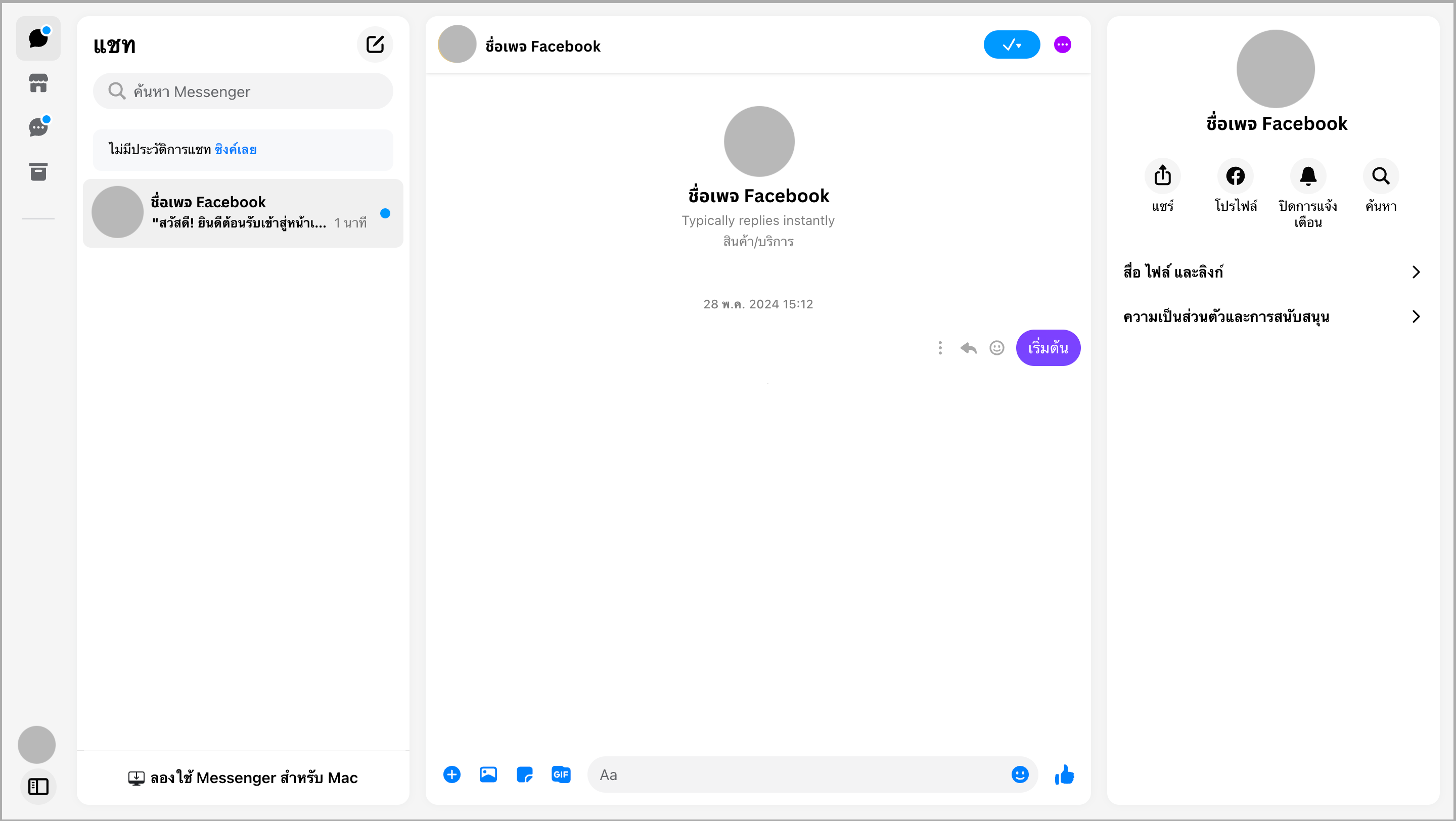
Task: Toggle ปิดการแจ้งเตือน notification bell
Action: coord(1308,176)
